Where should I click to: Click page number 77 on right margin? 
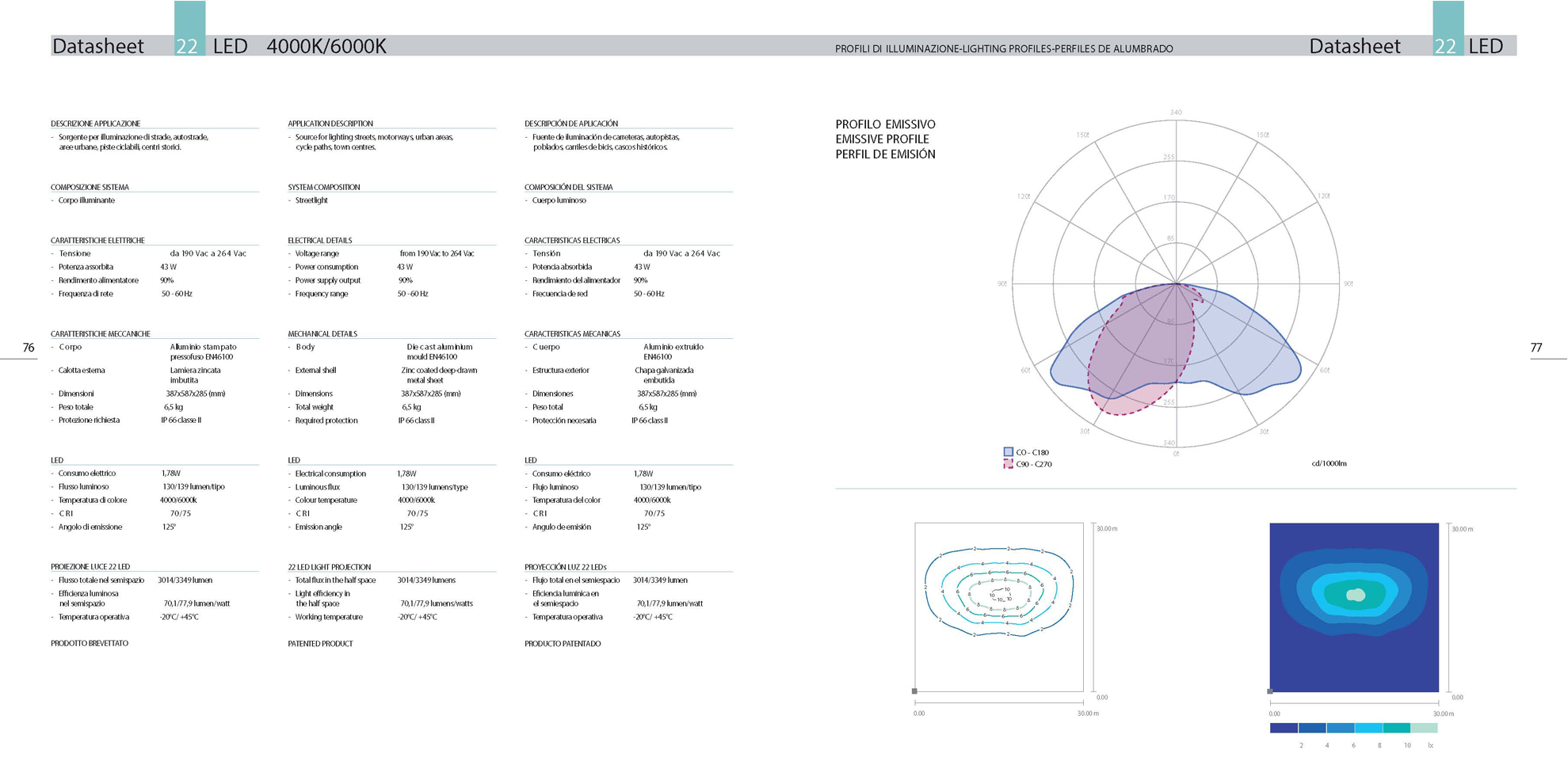1536,348
